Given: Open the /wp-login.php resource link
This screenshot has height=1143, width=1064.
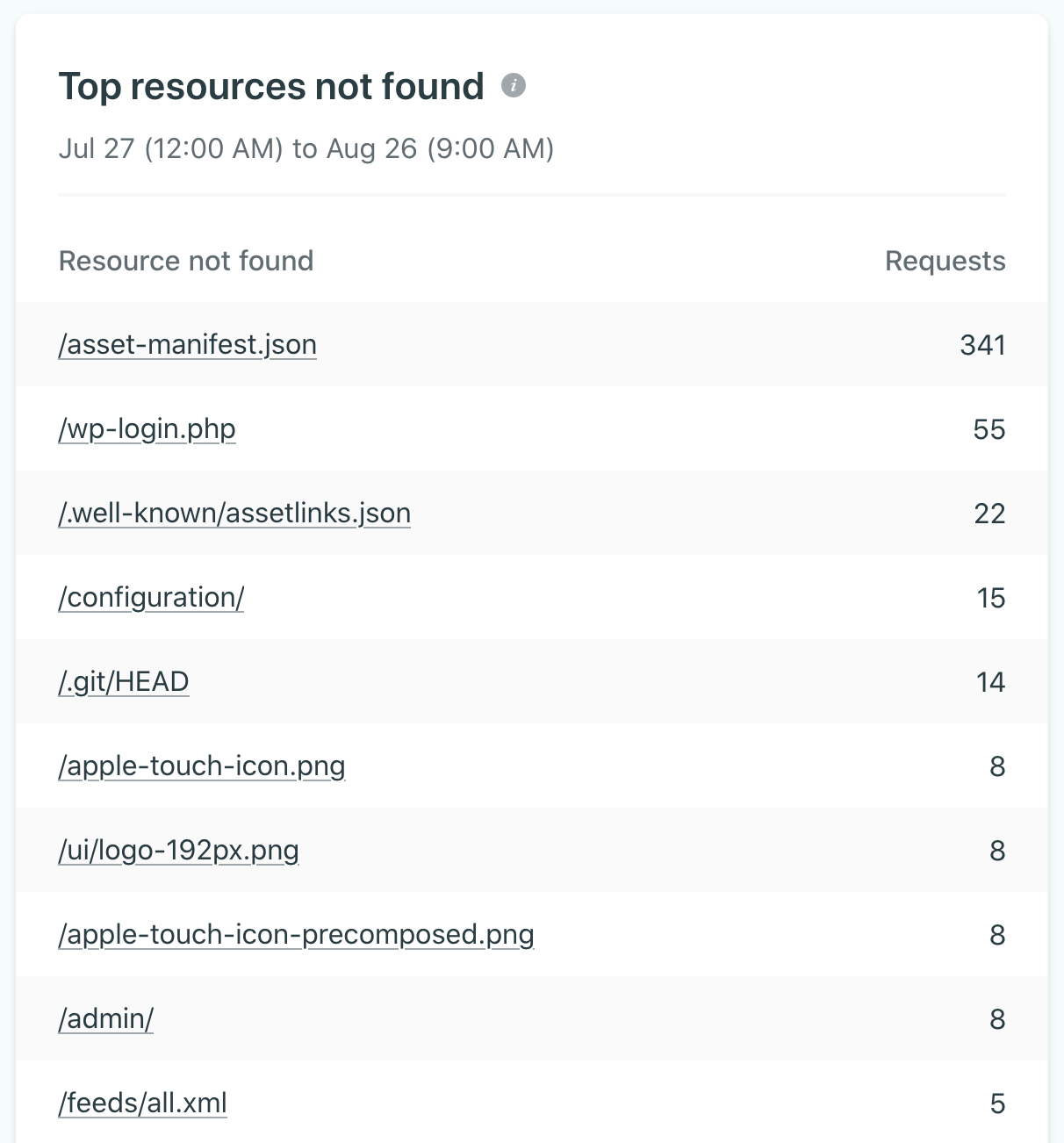Looking at the screenshot, I should (147, 429).
